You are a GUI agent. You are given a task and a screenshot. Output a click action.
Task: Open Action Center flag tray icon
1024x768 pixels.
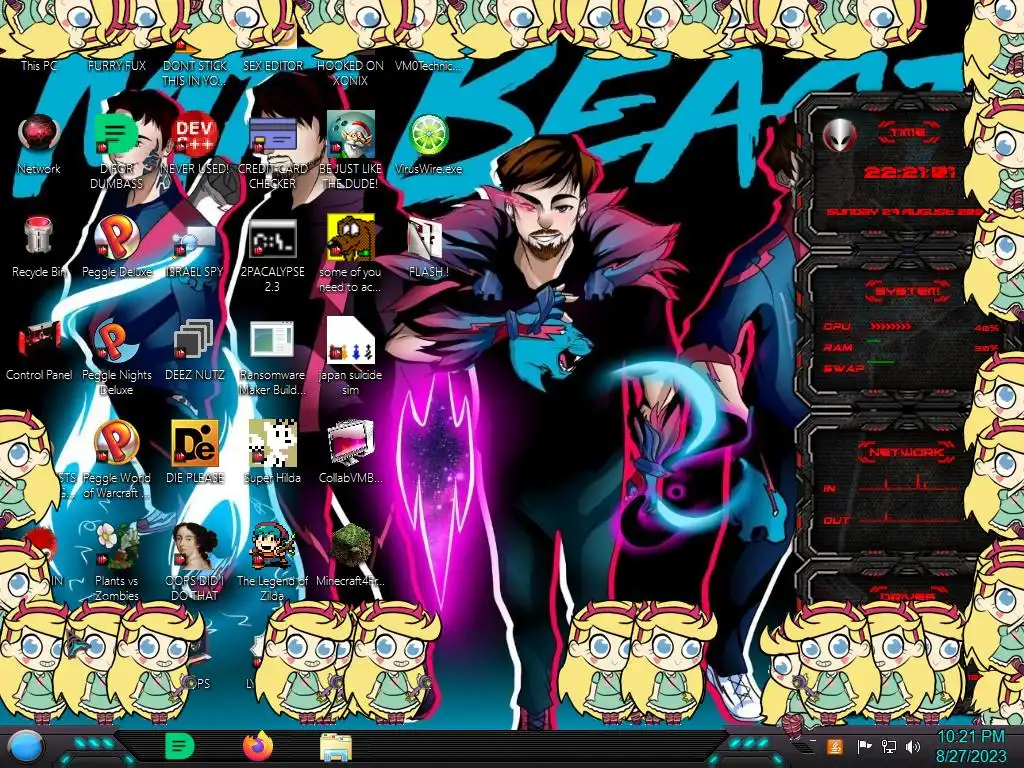(864, 746)
